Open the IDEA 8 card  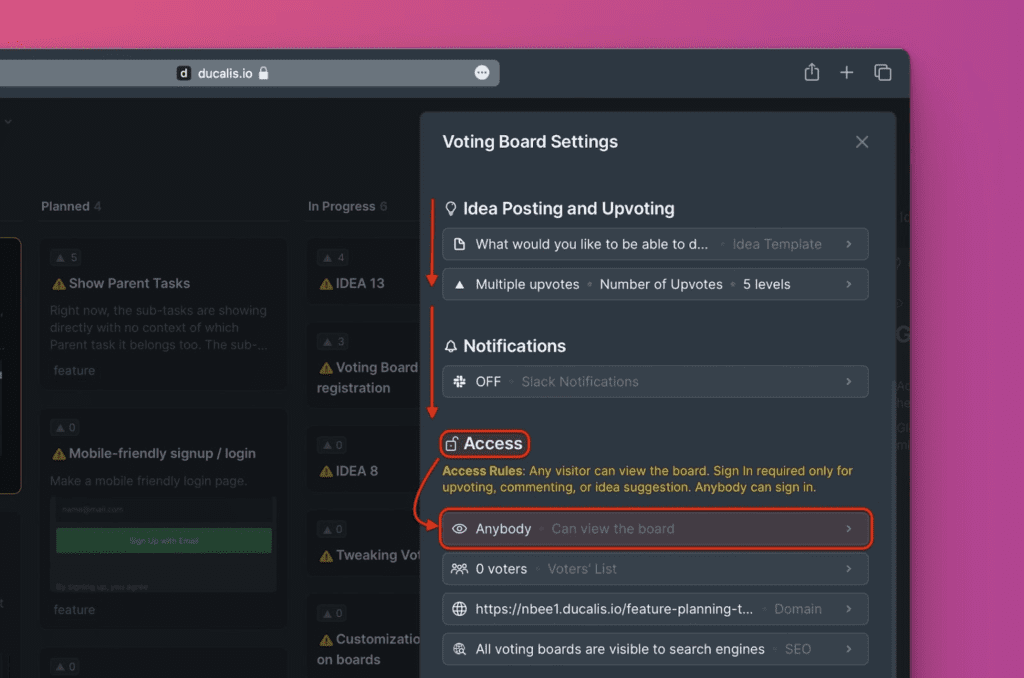point(363,460)
